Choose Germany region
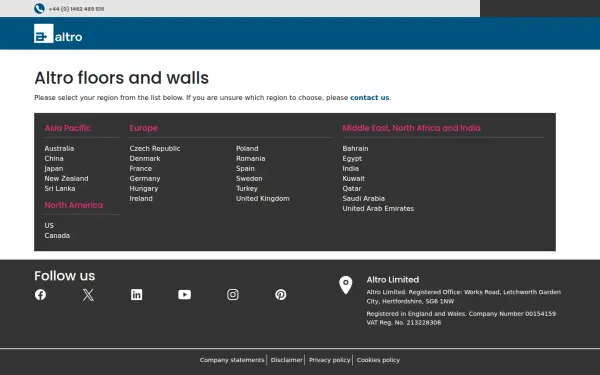Viewport: 600px width, 375px height. coord(145,179)
